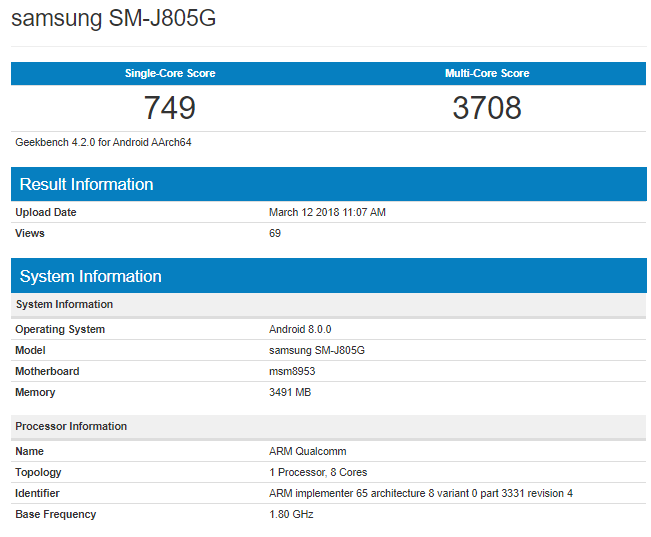651x537 pixels.
Task: Click the Views count 69
Action: point(275,233)
